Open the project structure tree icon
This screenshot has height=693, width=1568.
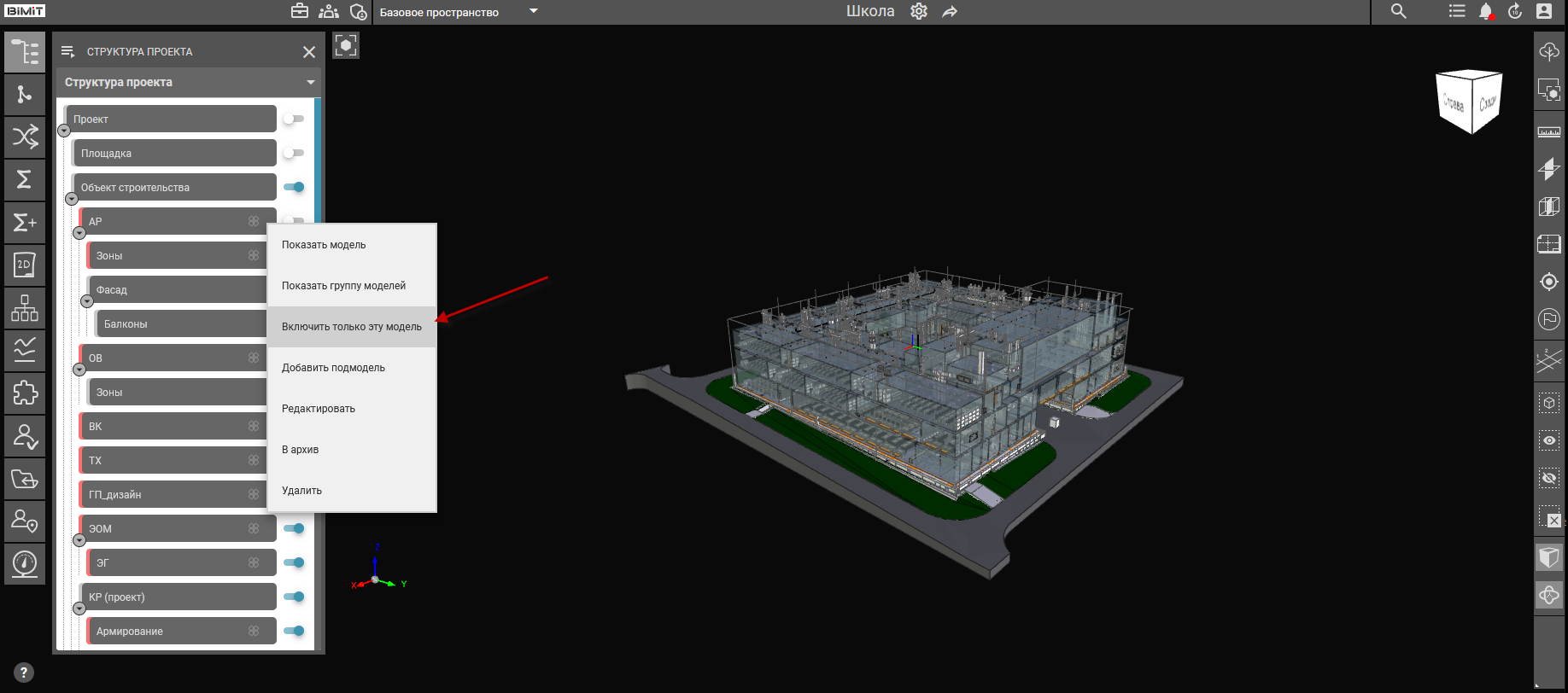[x=25, y=52]
